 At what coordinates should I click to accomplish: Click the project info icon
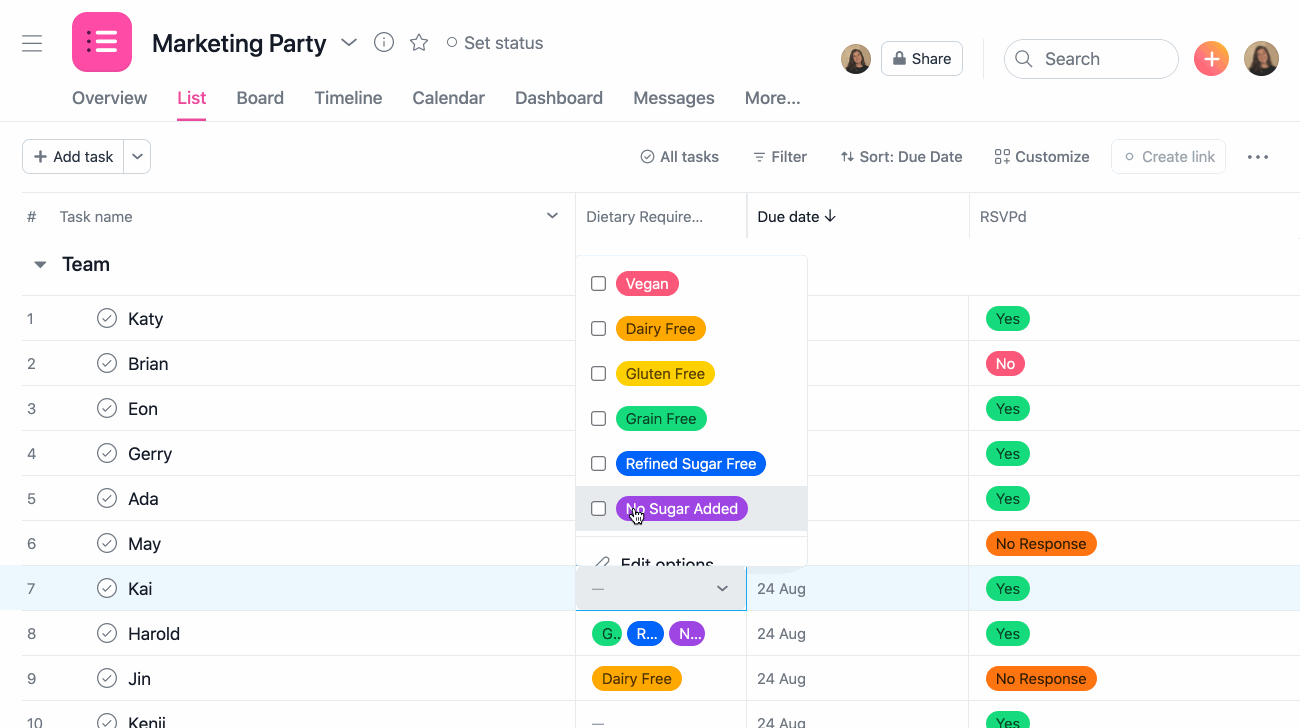click(384, 42)
